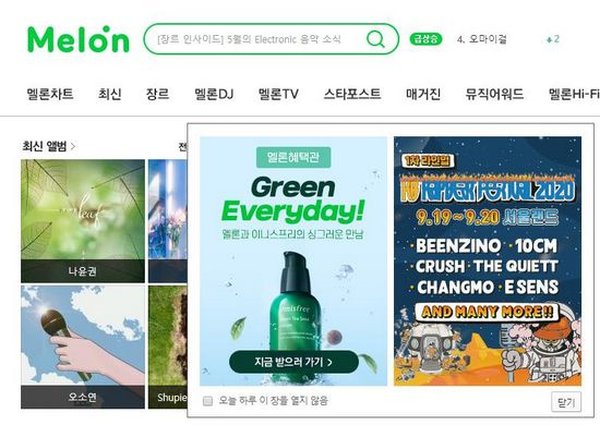Open the 나윤권 album thumbnail
The height and width of the screenshot is (425, 600).
point(83,221)
